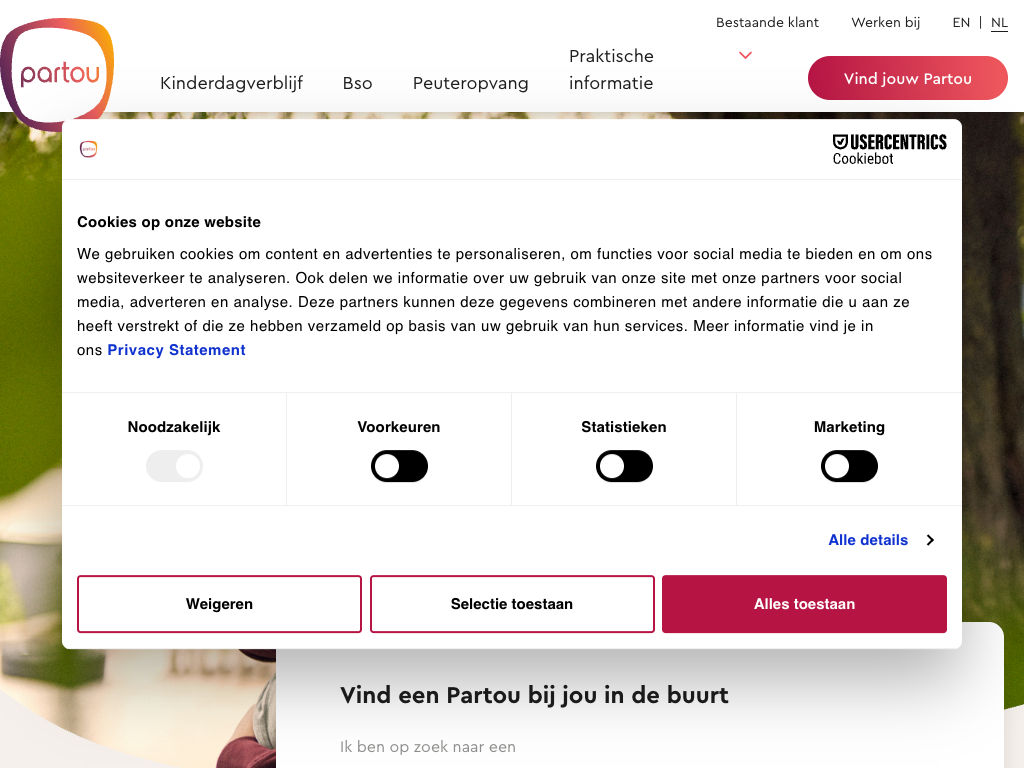Click the Partou logo in header
Viewport: 1024px width, 768px height.
coord(57,72)
